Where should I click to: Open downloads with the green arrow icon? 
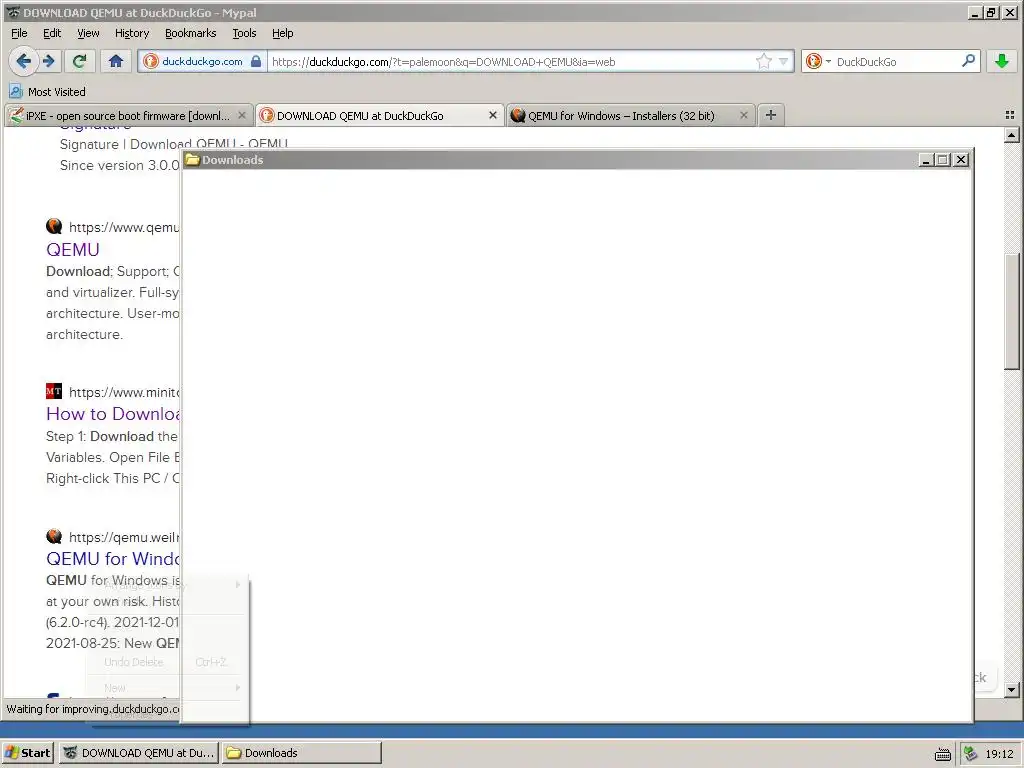pos(1002,61)
